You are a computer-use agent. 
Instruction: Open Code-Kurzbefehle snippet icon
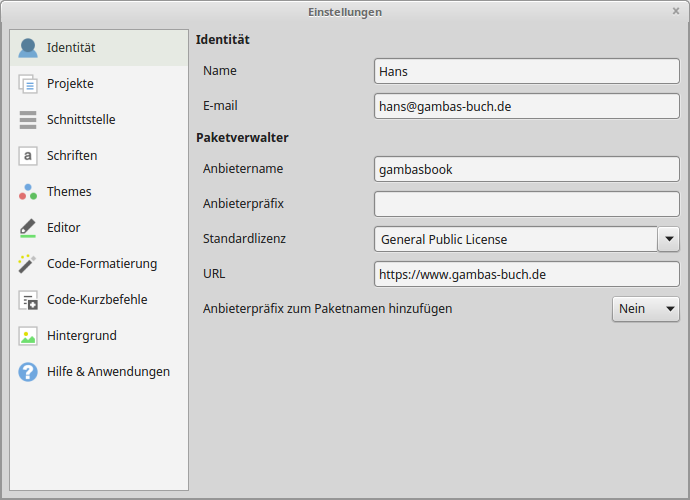[x=28, y=300]
